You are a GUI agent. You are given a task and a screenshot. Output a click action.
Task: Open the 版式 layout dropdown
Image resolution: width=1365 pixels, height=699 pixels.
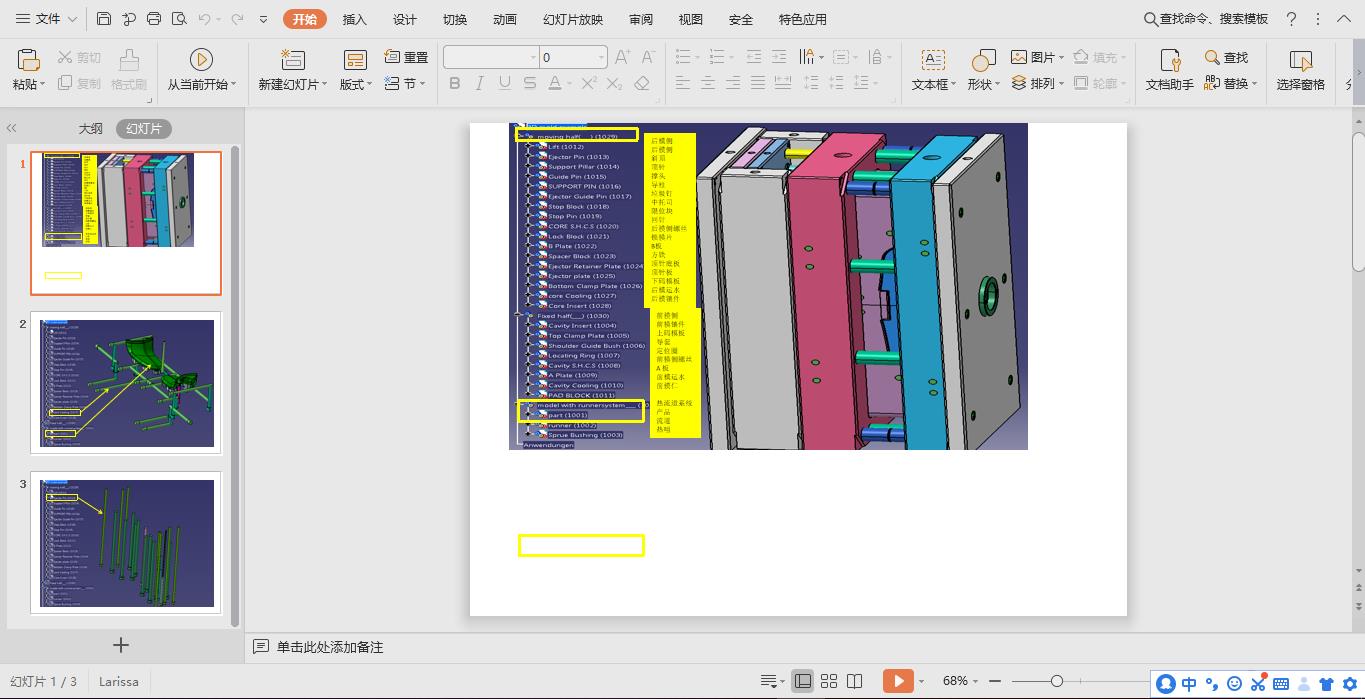coord(353,84)
